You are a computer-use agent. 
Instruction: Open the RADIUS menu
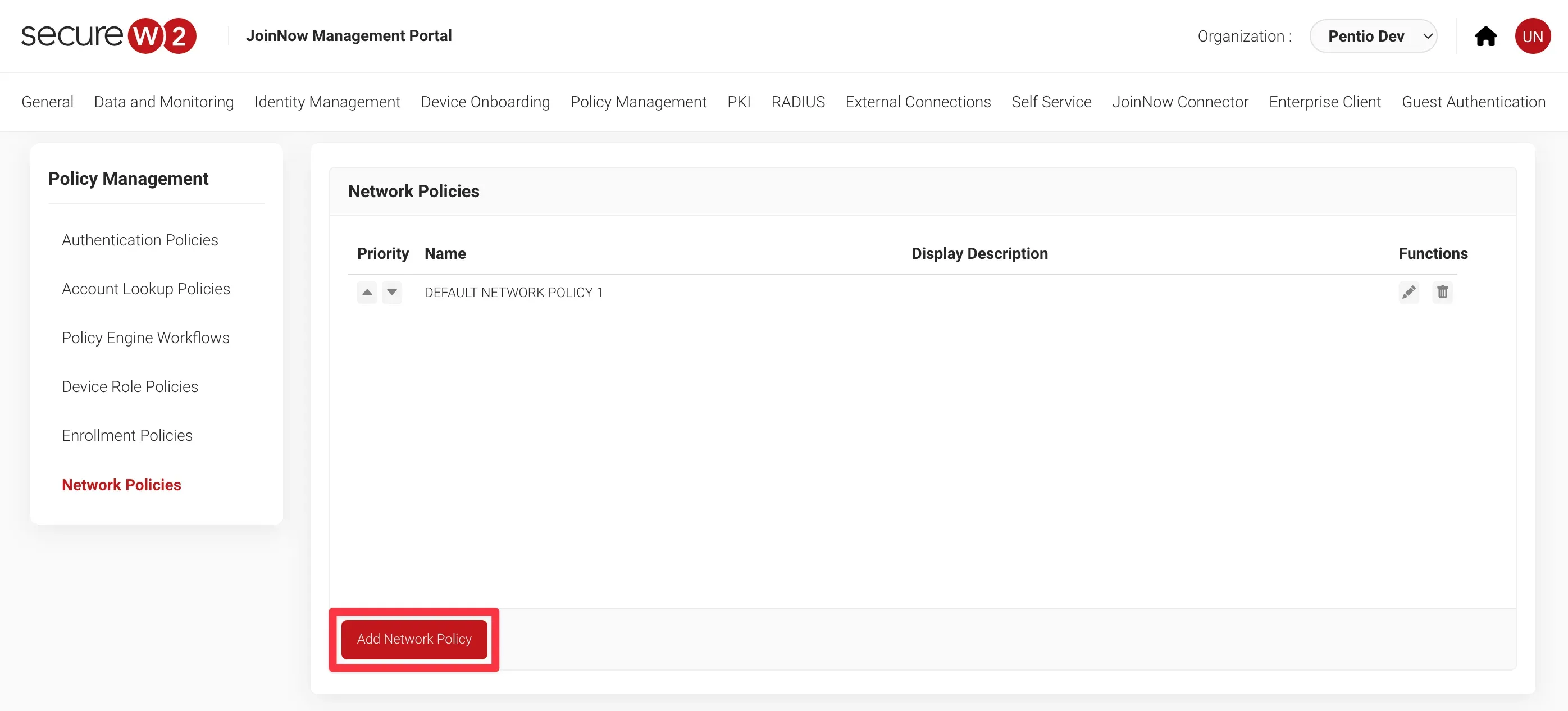pos(797,102)
